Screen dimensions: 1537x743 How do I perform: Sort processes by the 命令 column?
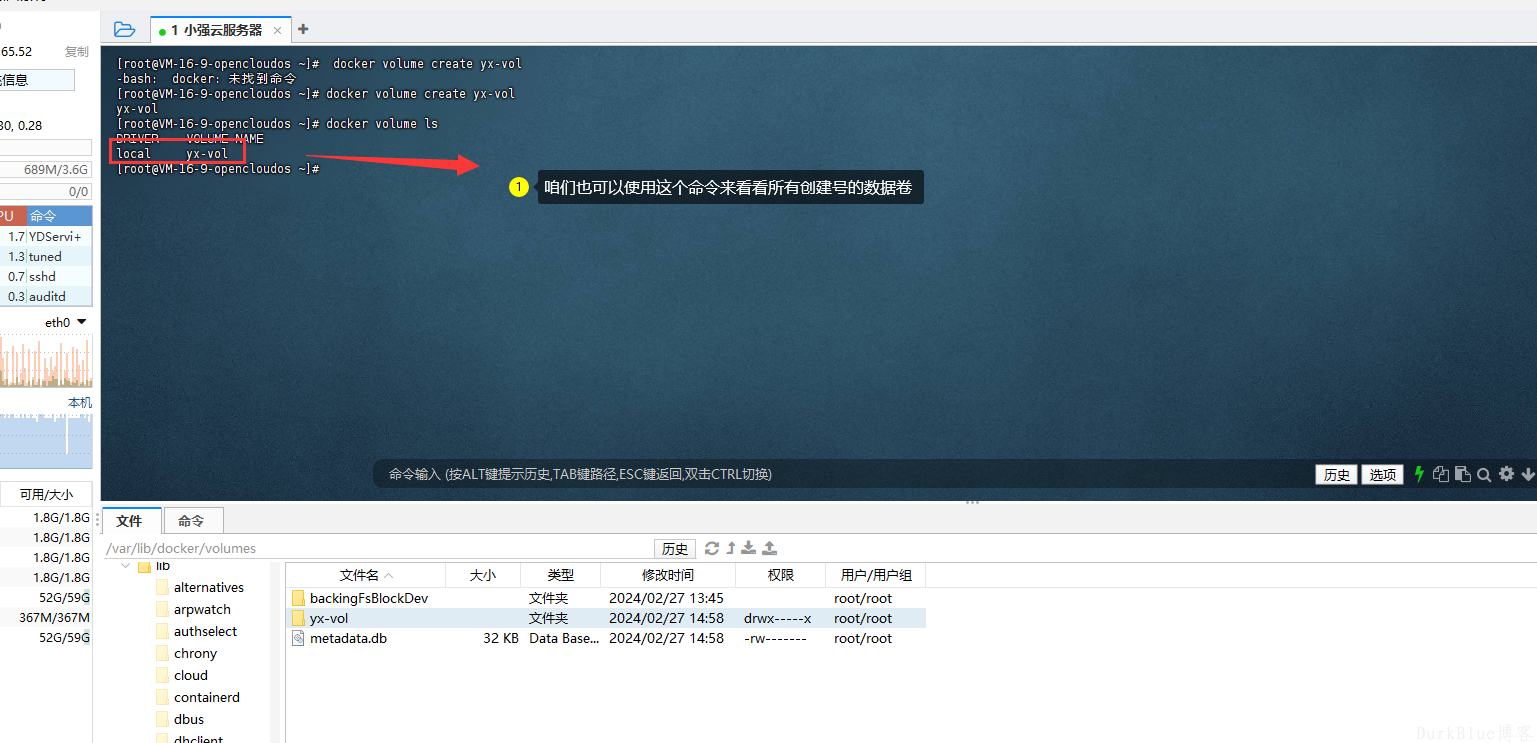[x=59, y=215]
